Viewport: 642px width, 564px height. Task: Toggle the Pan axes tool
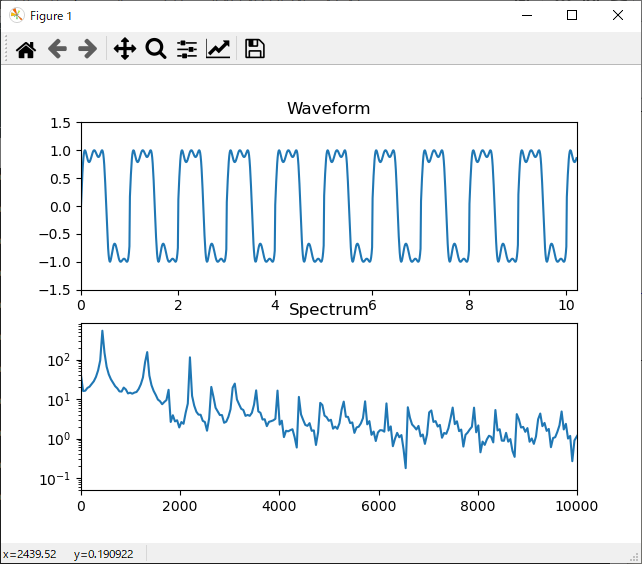[x=125, y=49]
